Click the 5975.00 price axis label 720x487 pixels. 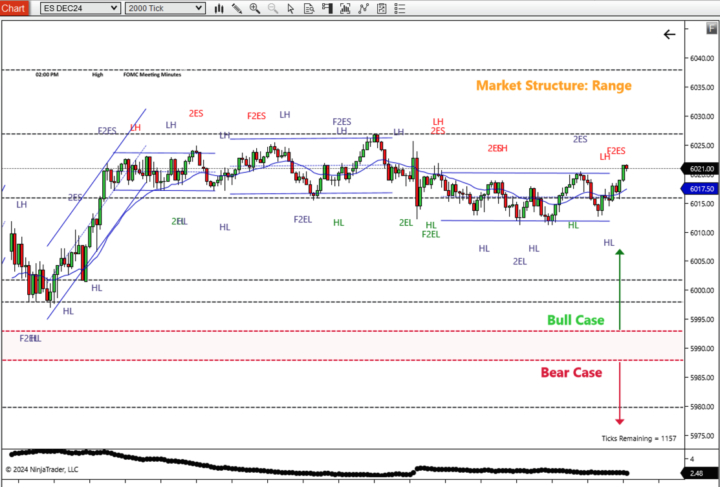702,436
